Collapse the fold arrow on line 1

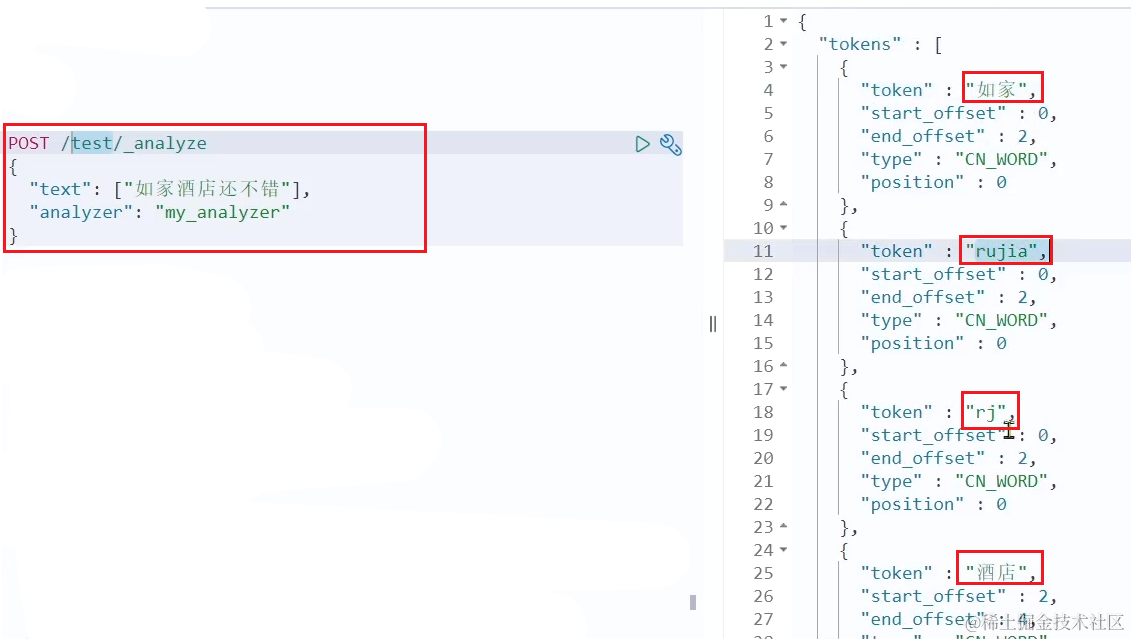coord(783,22)
